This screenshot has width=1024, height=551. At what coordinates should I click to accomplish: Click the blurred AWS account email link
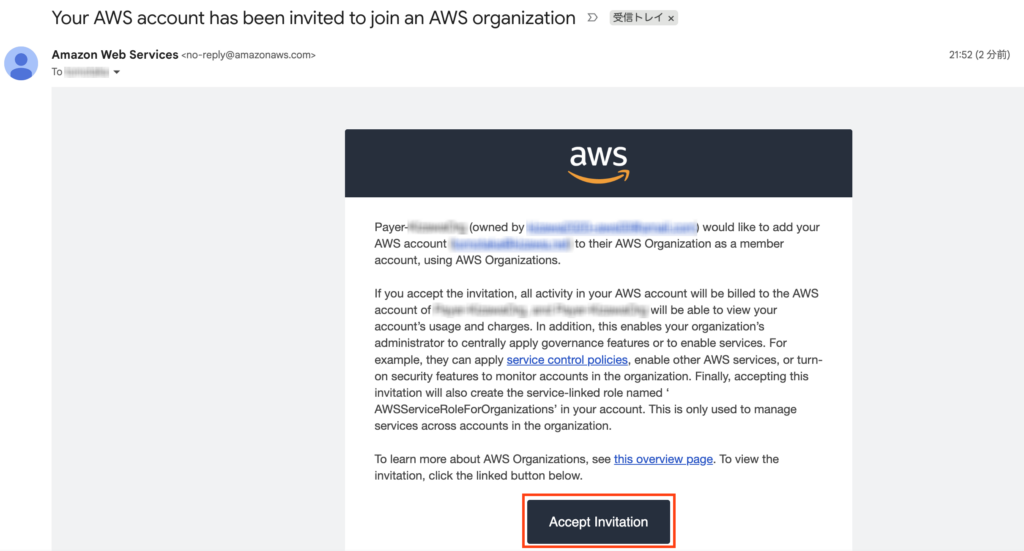click(510, 244)
